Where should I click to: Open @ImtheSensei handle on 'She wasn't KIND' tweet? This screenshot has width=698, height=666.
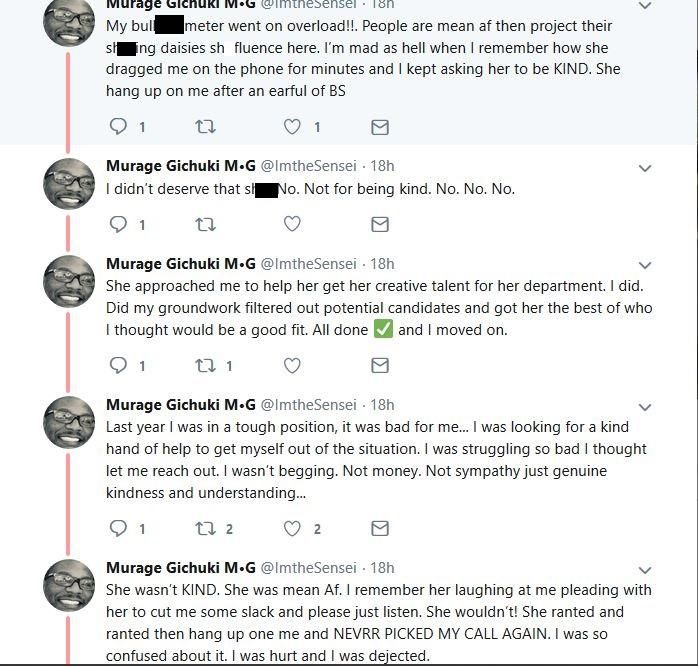click(x=308, y=568)
